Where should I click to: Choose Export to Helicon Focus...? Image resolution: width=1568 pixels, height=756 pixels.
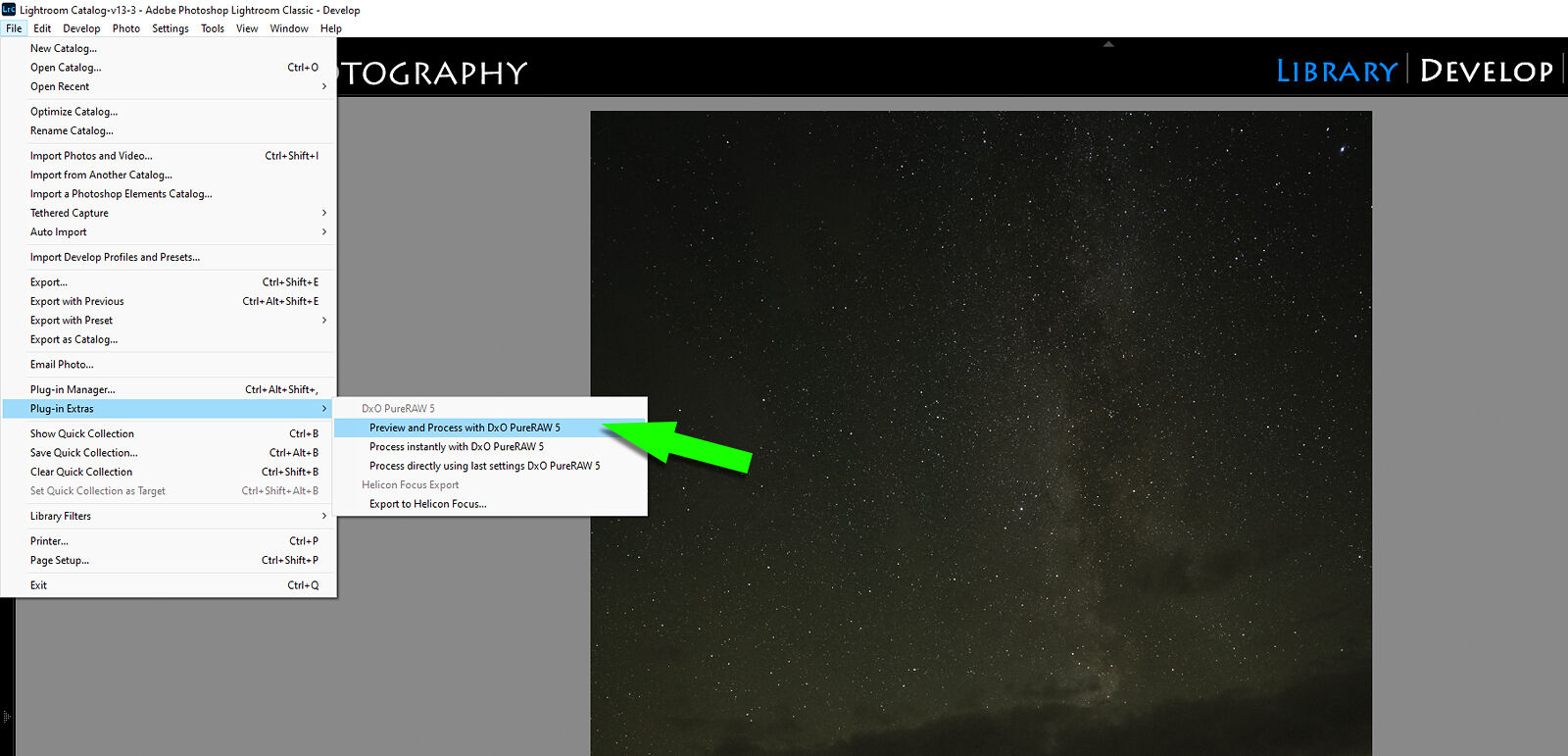pyautogui.click(x=490, y=504)
